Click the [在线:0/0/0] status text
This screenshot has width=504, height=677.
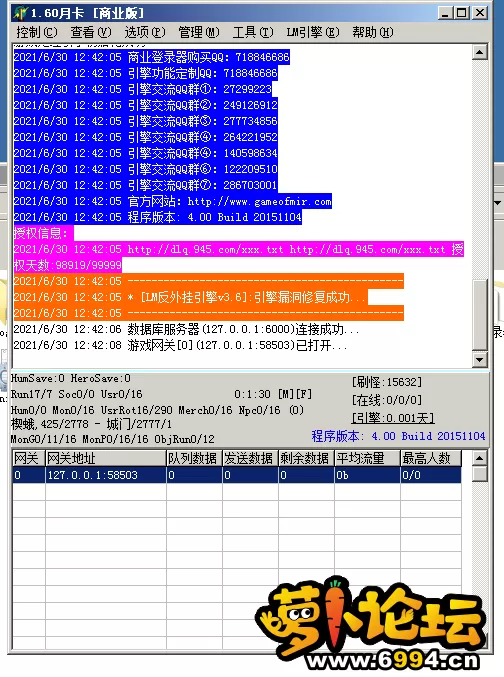tap(387, 400)
